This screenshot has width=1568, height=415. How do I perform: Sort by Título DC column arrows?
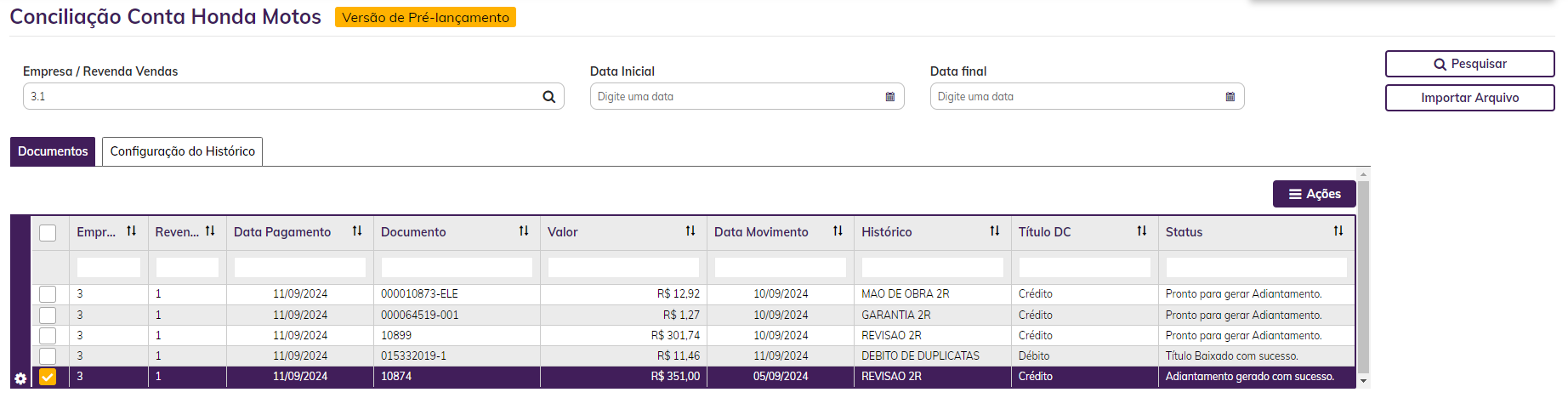1142,231
